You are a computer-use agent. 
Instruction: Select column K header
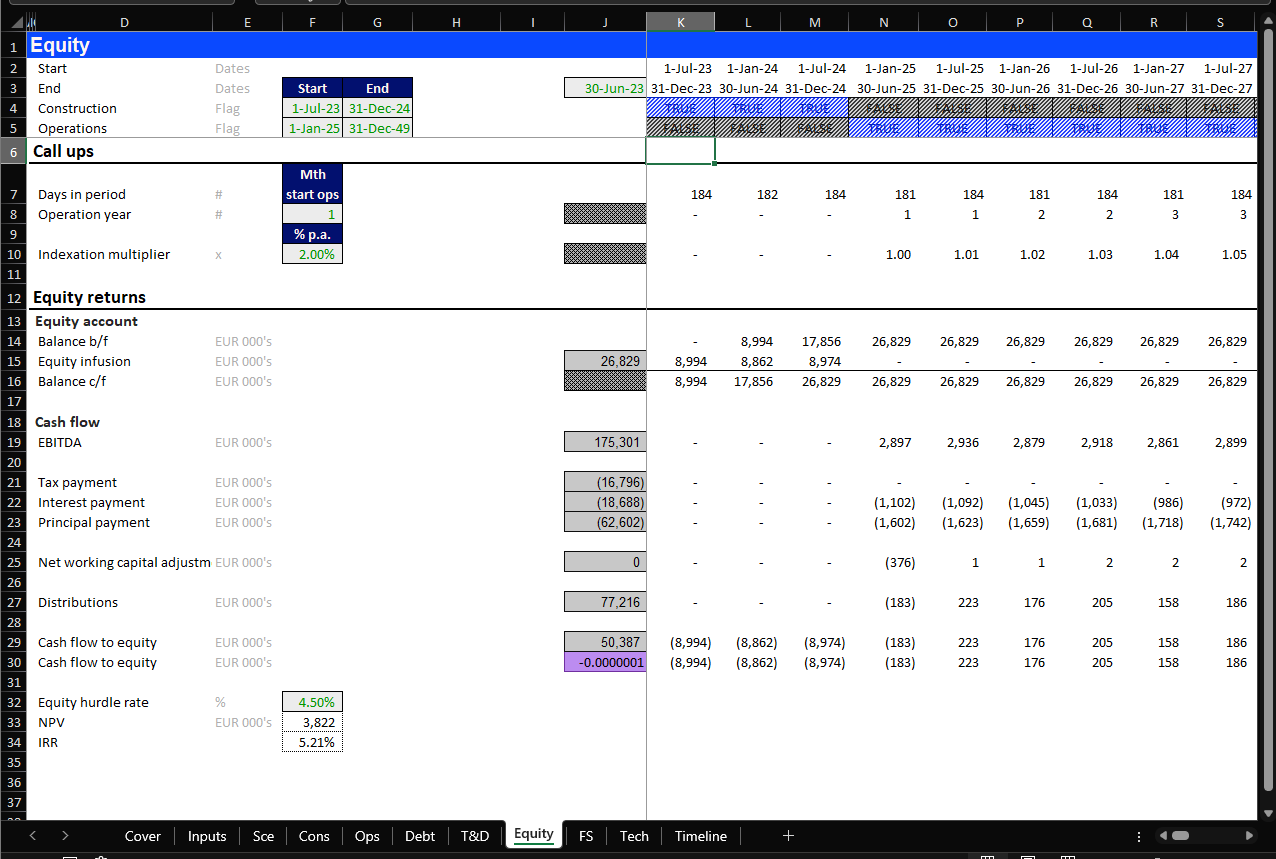pos(680,22)
